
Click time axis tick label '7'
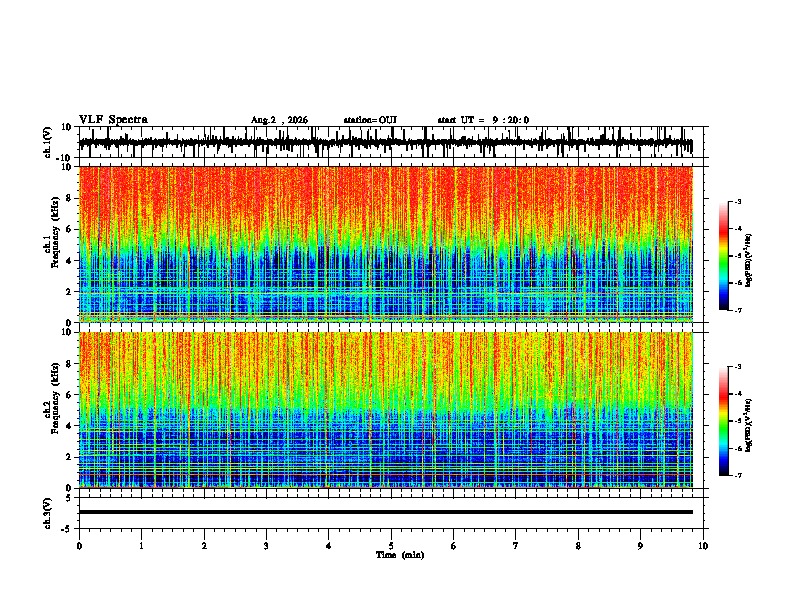(x=516, y=546)
